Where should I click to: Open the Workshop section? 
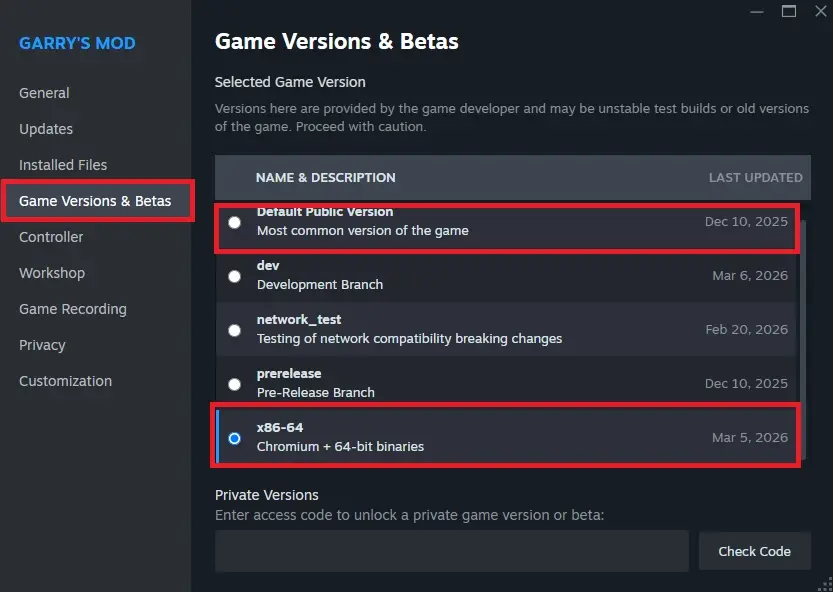tap(52, 273)
